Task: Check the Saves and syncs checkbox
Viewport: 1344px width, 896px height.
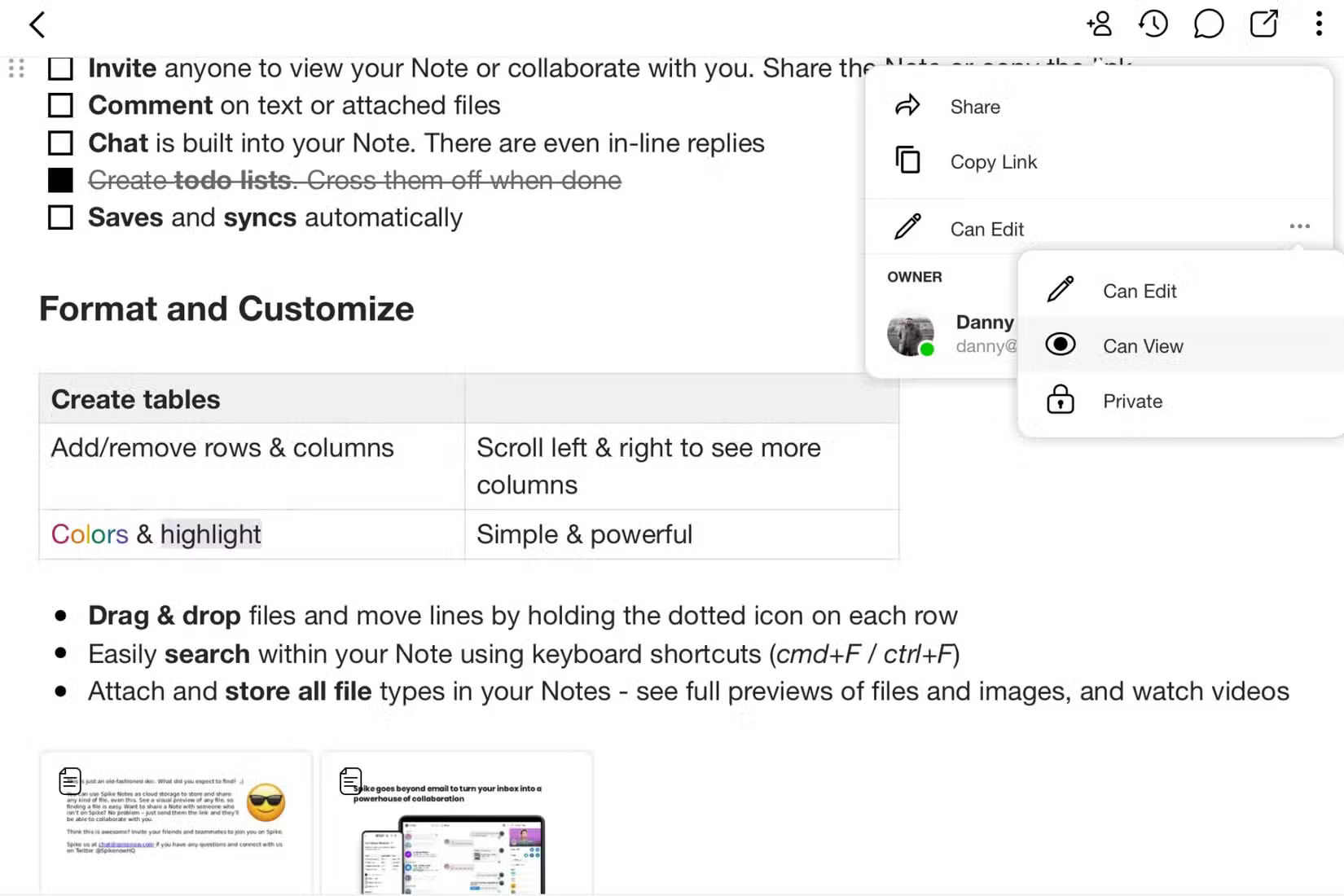Action: [x=60, y=217]
